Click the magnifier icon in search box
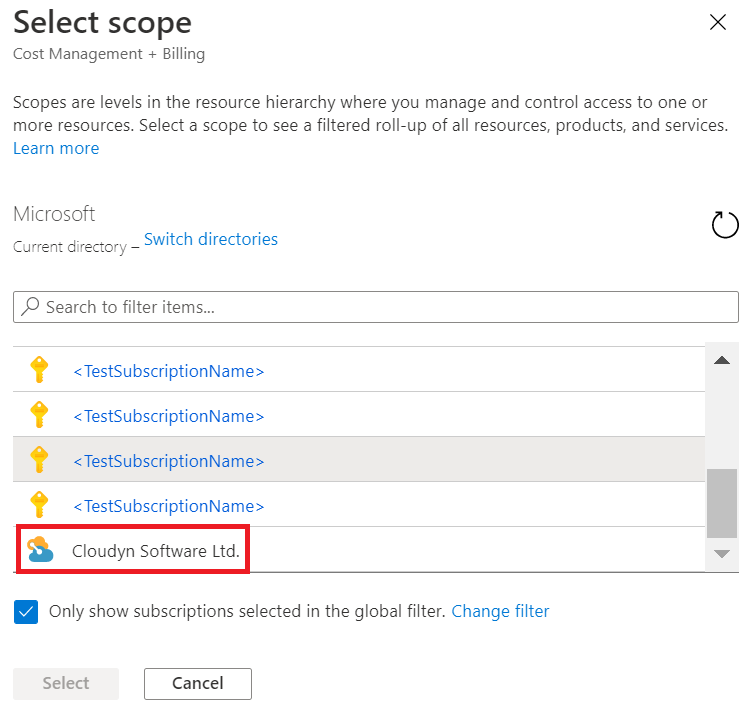Screen dimensions: 753x717 point(31,307)
